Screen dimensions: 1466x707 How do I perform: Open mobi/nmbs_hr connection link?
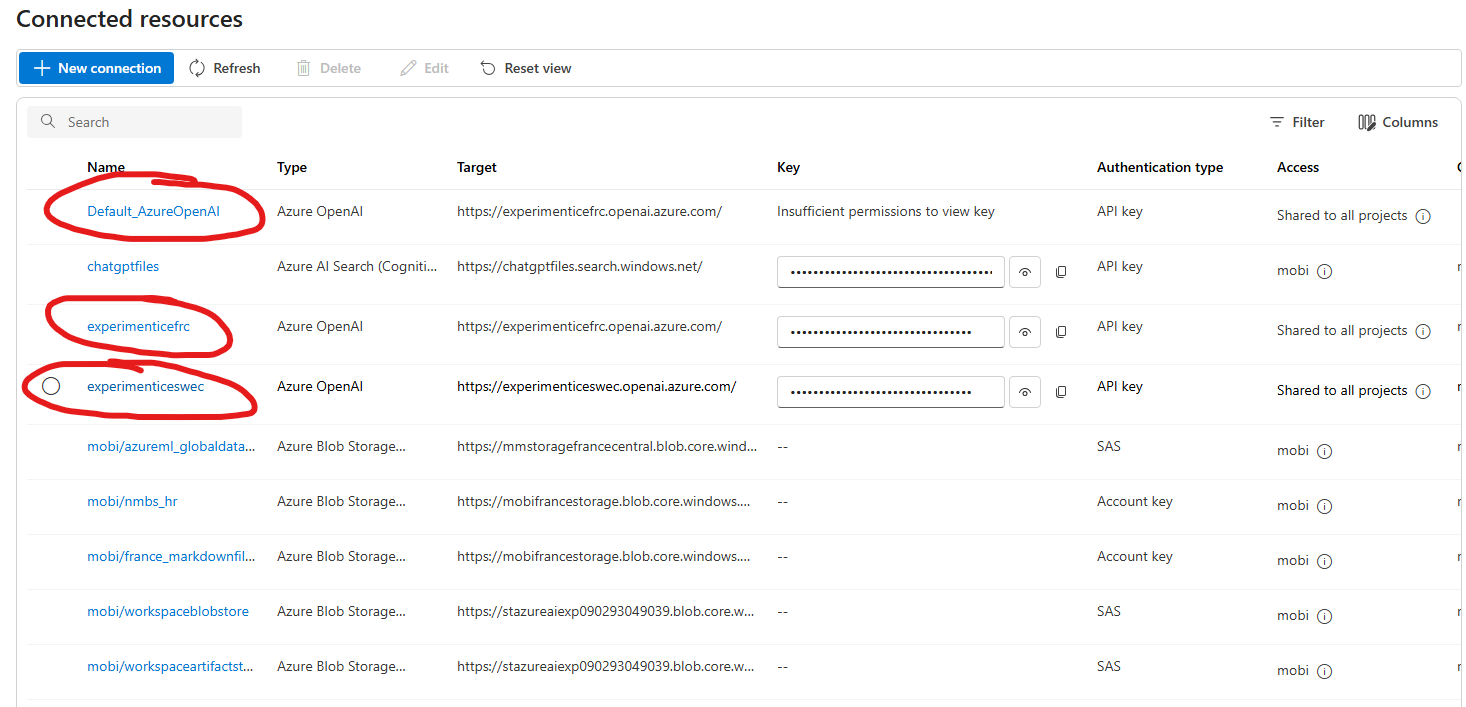tap(132, 501)
